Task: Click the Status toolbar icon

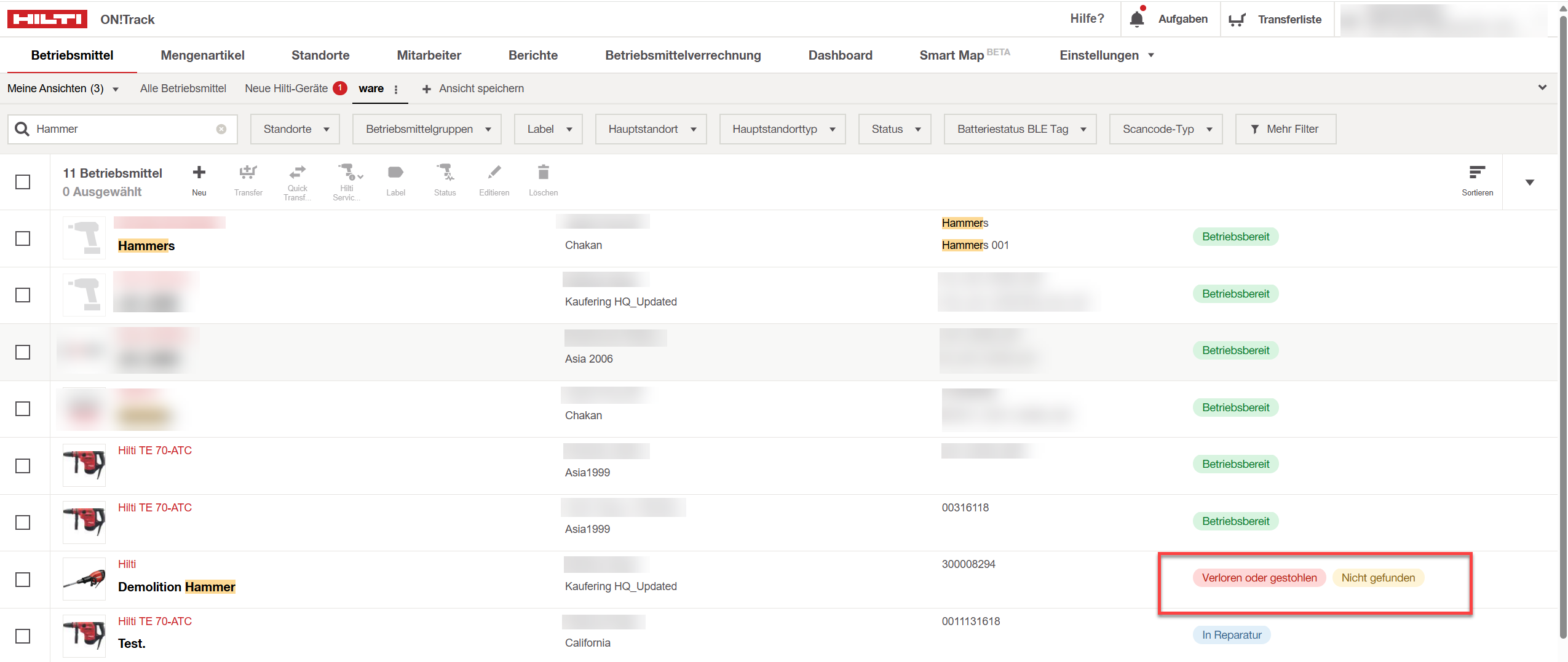Action: [x=445, y=172]
